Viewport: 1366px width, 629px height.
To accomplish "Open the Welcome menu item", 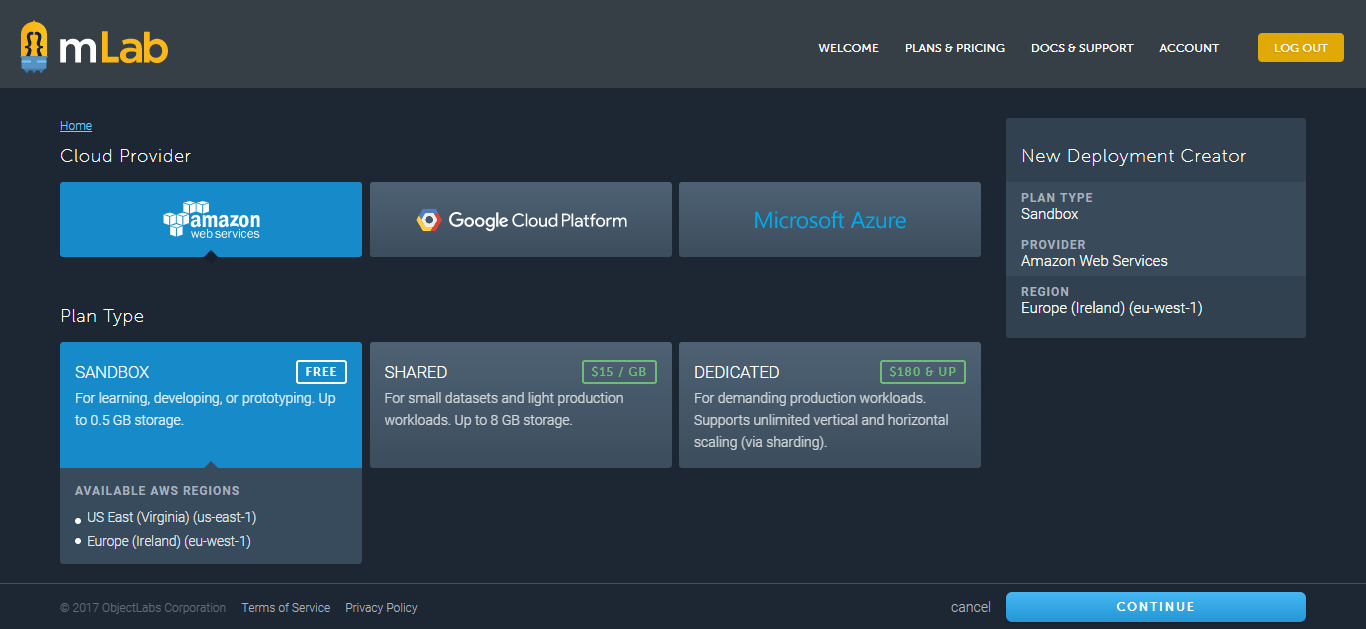I will 848,48.
